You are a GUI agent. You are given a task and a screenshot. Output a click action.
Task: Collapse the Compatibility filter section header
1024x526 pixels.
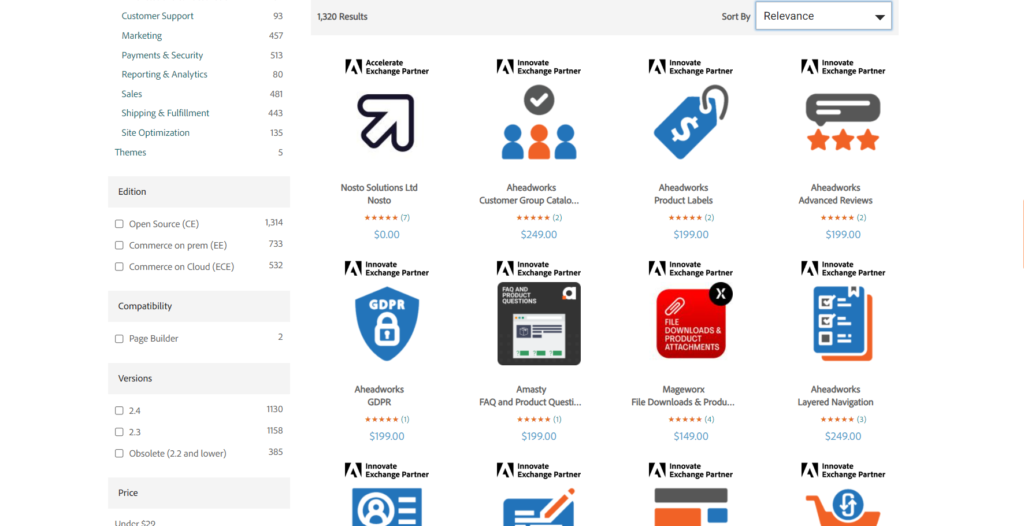click(x=199, y=306)
